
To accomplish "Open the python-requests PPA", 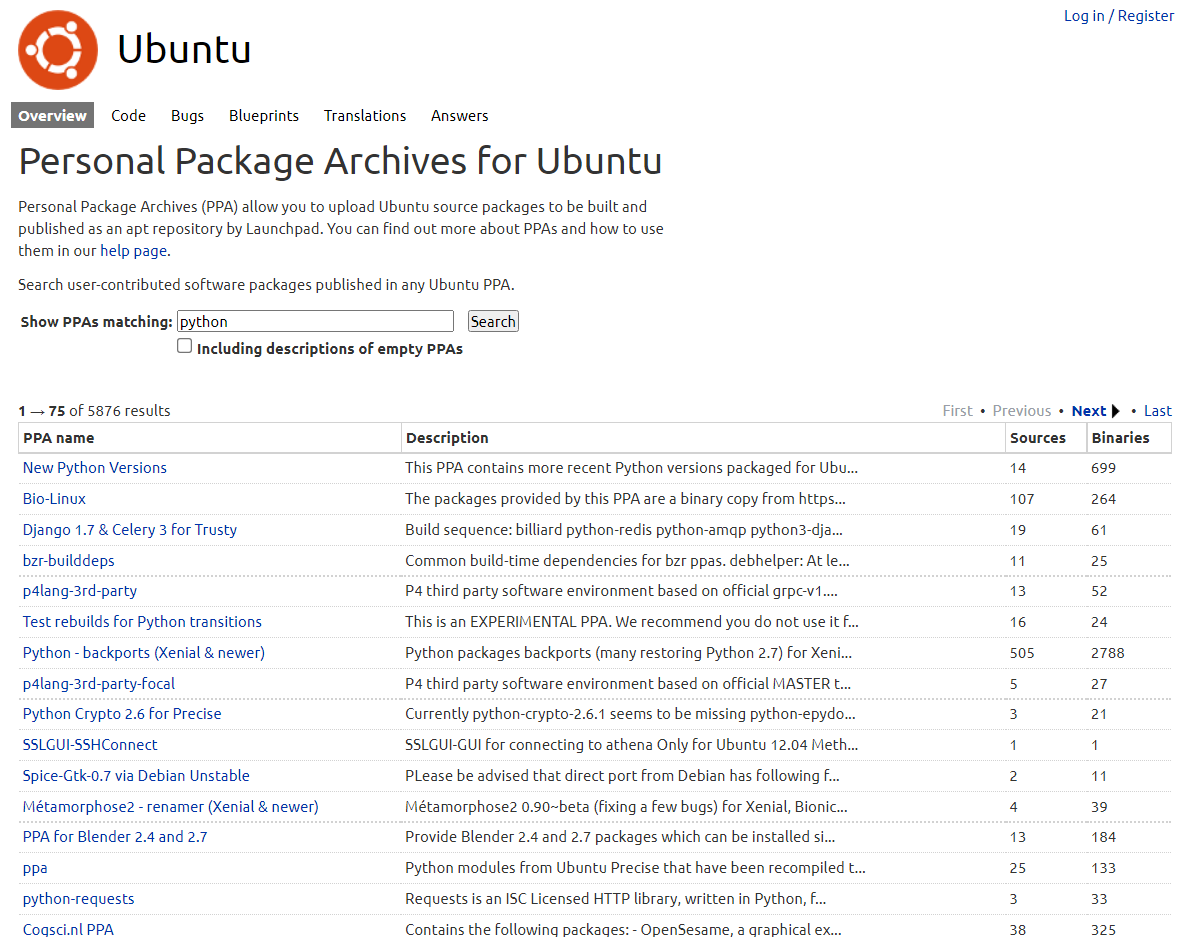I will point(79,899).
